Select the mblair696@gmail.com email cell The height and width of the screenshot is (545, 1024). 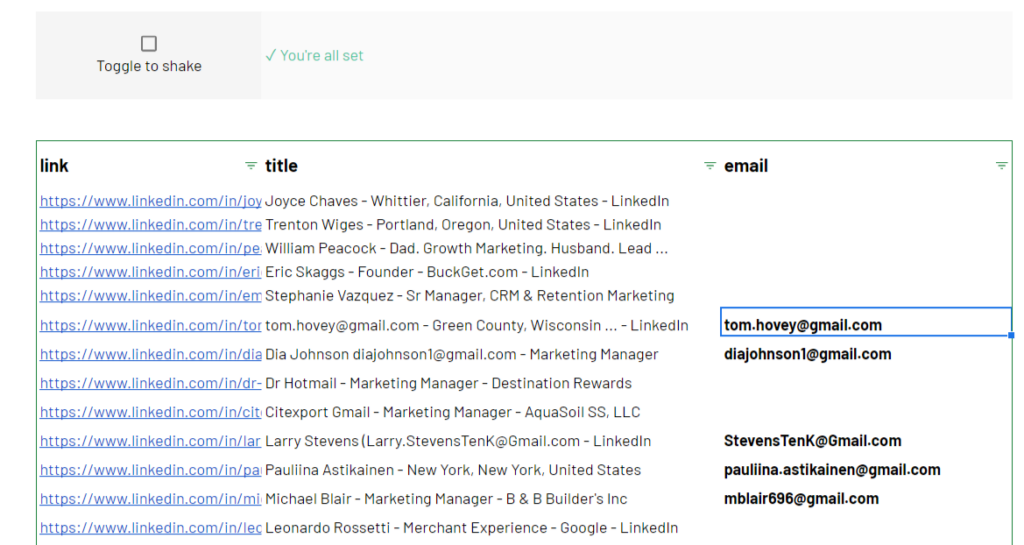[x=866, y=499]
